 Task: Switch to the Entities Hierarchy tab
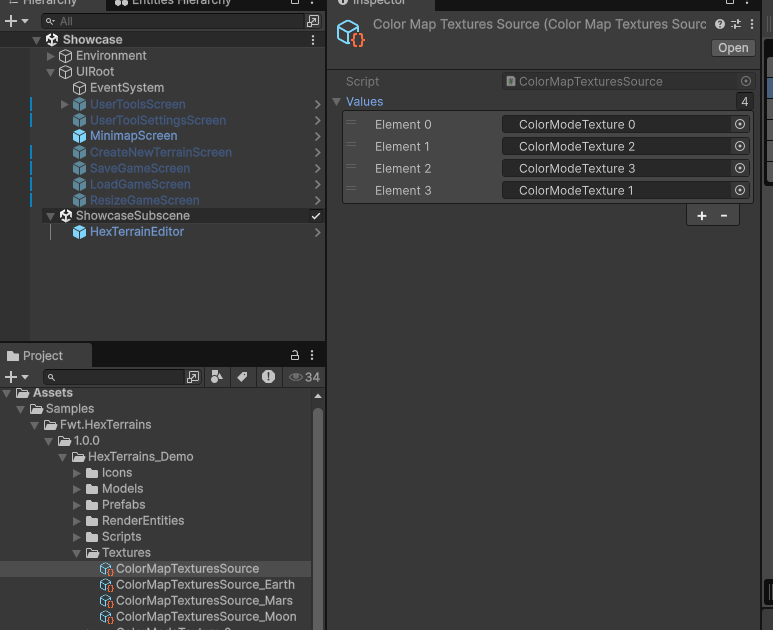point(173,3)
